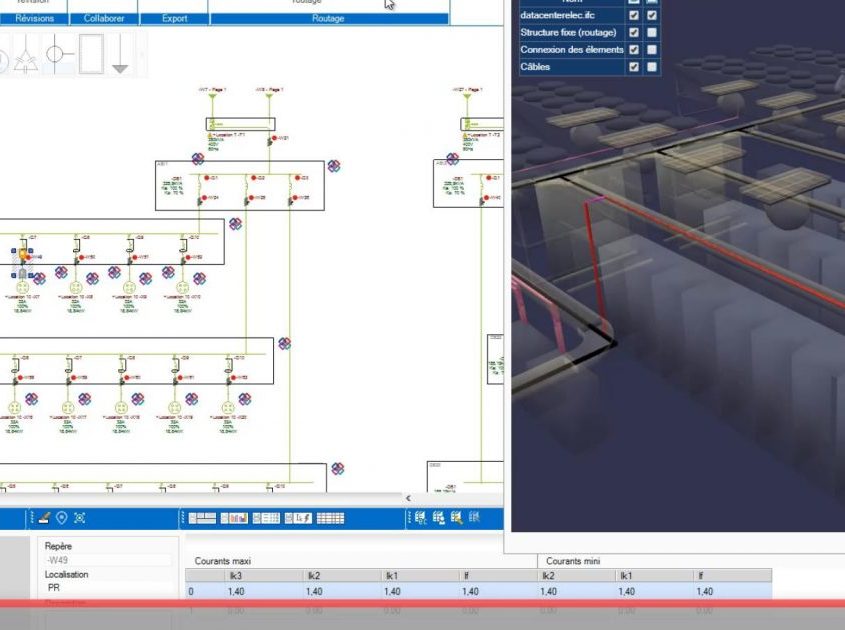Click the focus-on-selection target icon

pos(80,518)
